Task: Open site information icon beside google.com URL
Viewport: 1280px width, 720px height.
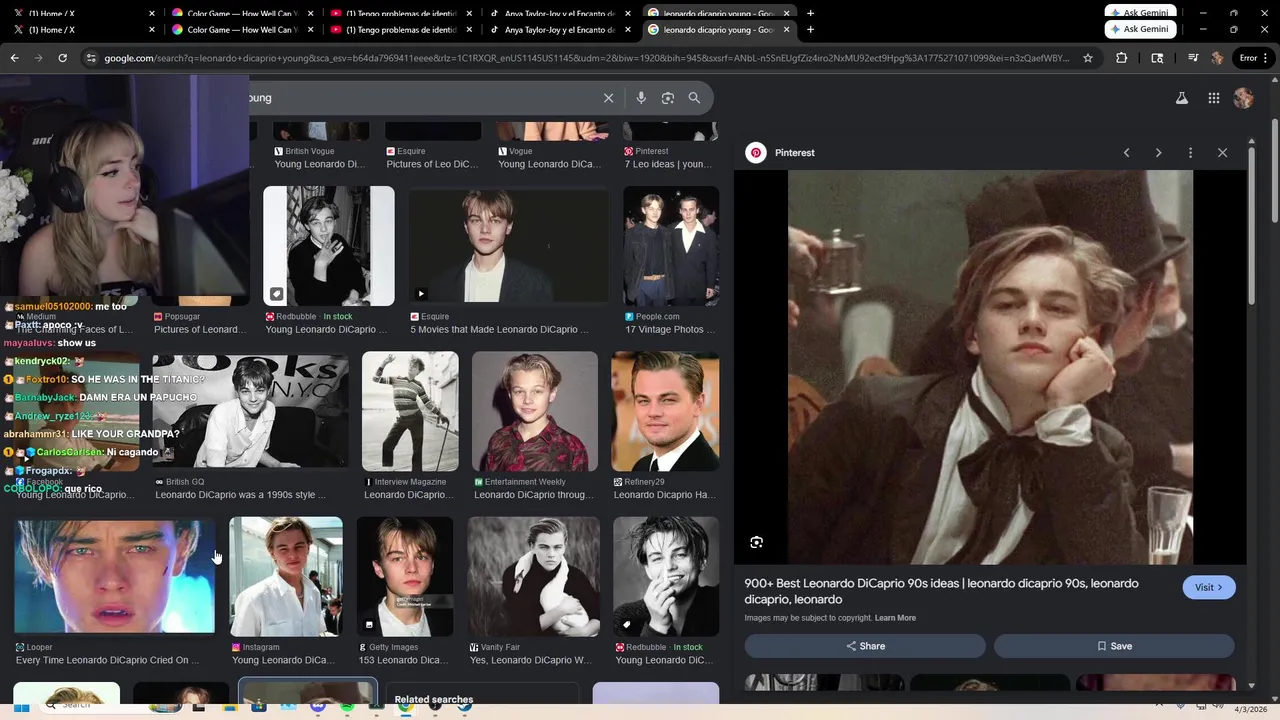Action: pyautogui.click(x=91, y=58)
